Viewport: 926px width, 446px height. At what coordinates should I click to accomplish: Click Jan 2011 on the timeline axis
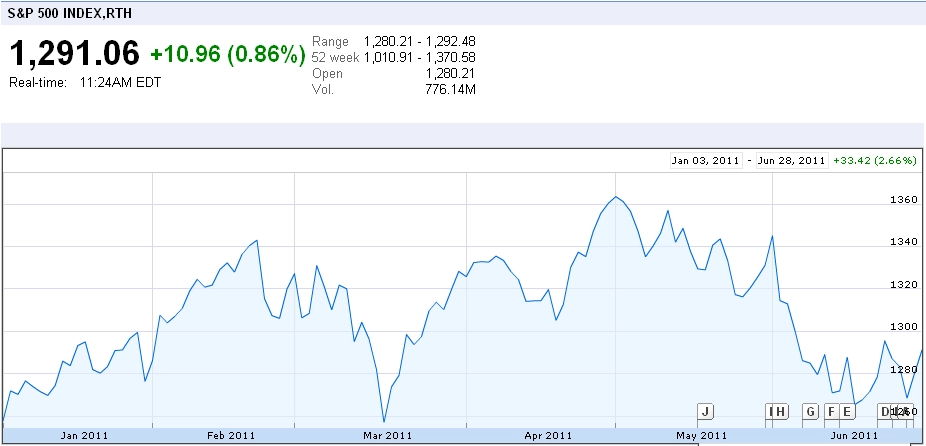click(84, 436)
